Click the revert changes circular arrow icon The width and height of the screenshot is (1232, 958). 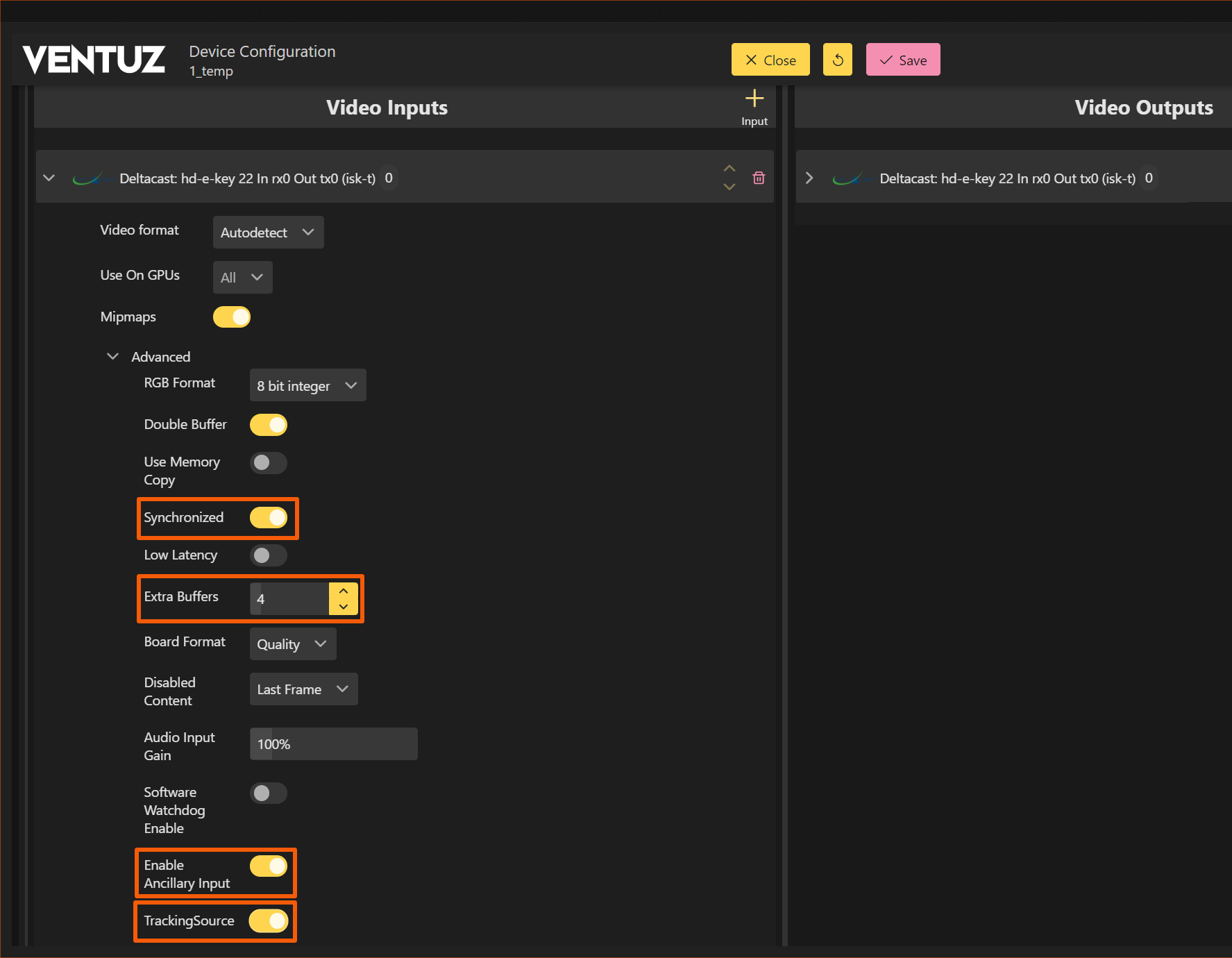point(838,60)
